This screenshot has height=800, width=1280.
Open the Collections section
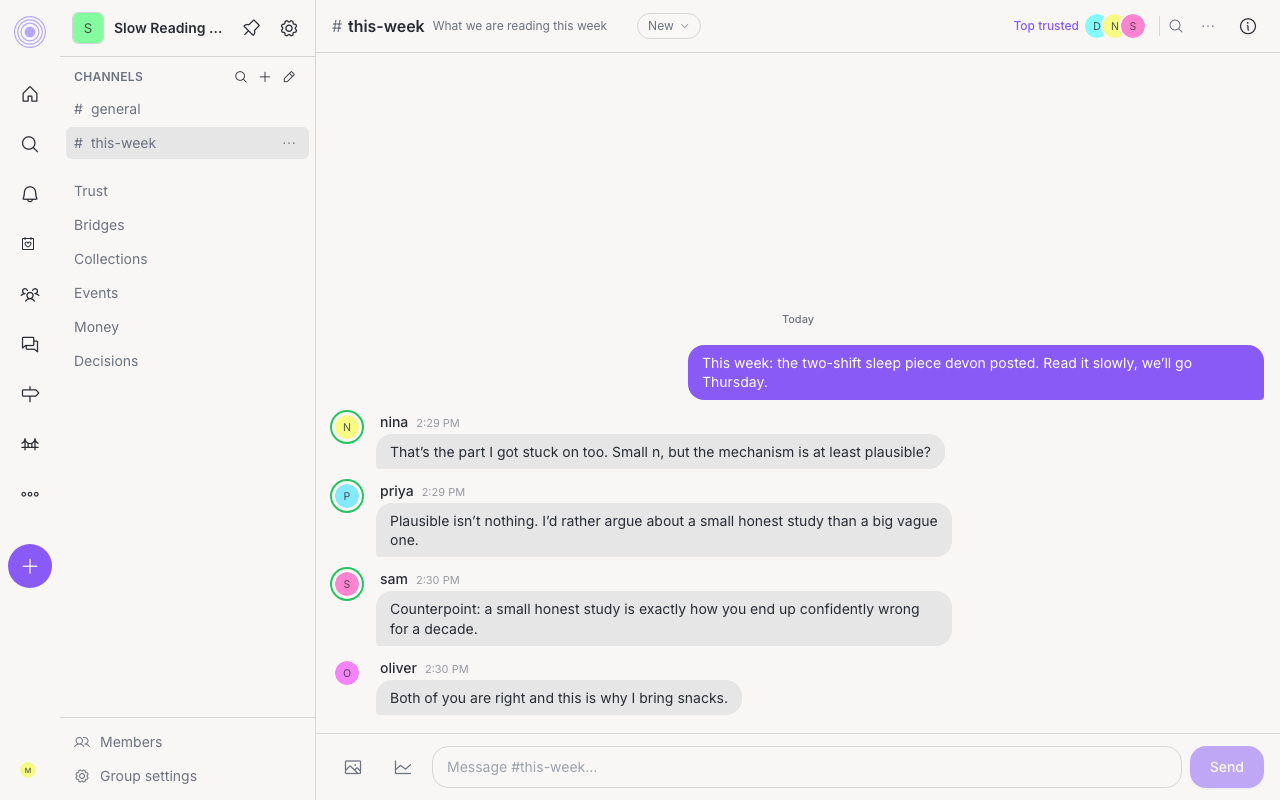pos(110,259)
